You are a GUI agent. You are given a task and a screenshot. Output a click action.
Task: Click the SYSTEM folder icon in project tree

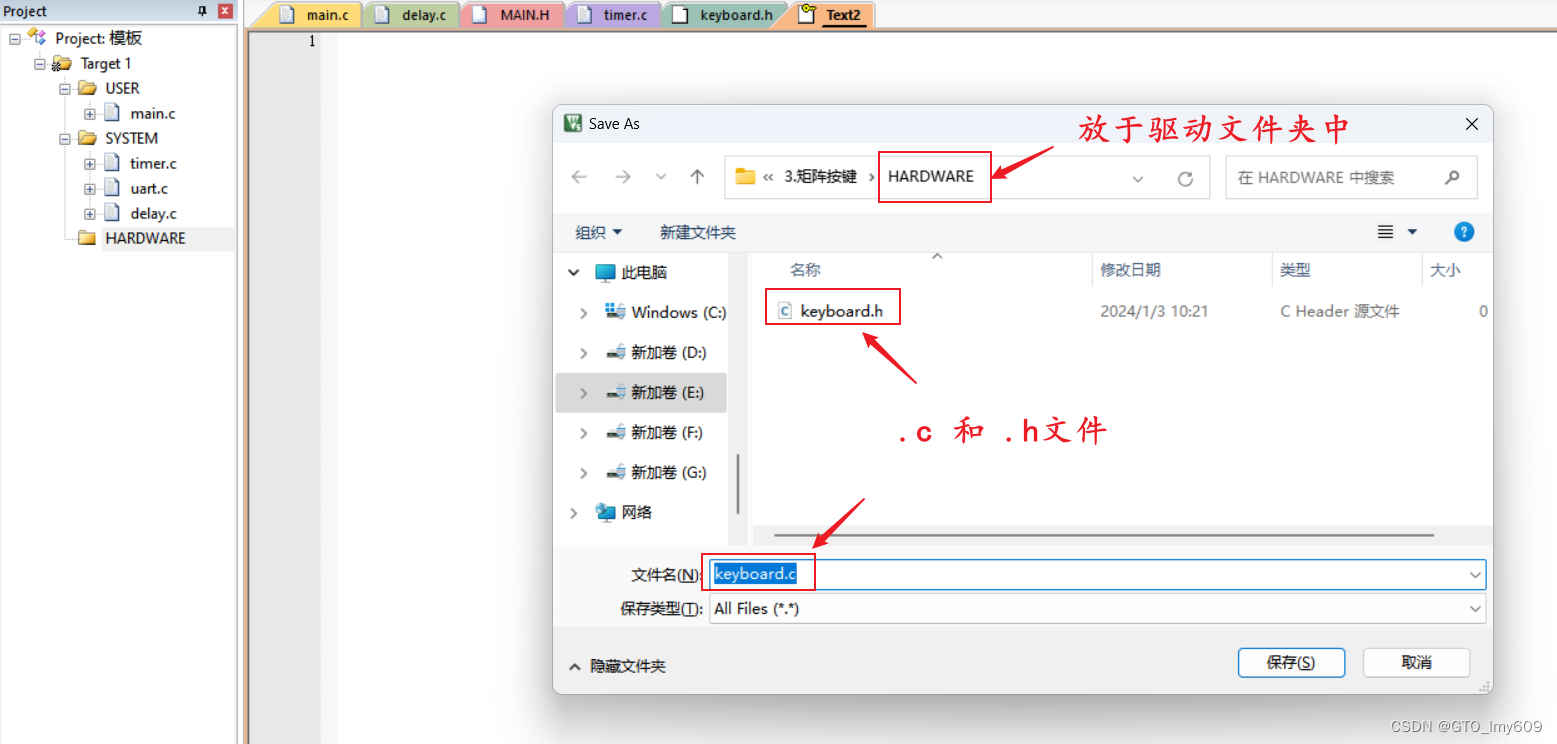87,138
